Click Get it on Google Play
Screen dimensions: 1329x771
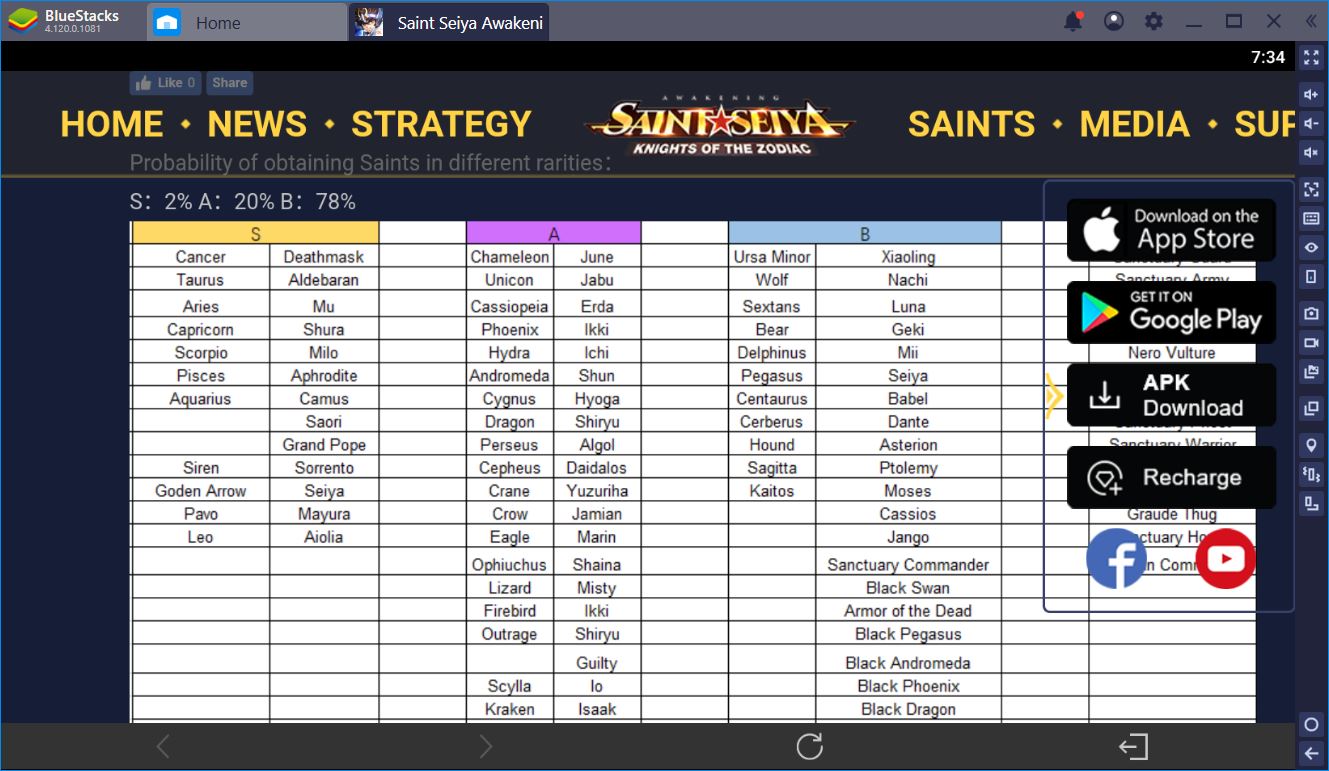pyautogui.click(x=1171, y=312)
